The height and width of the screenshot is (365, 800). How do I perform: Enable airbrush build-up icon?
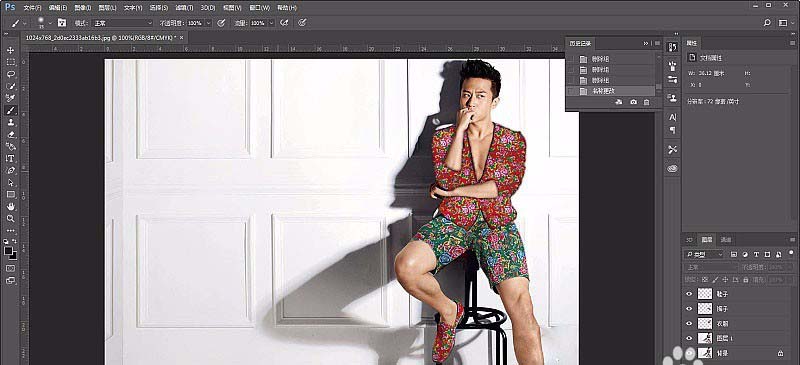coord(285,23)
